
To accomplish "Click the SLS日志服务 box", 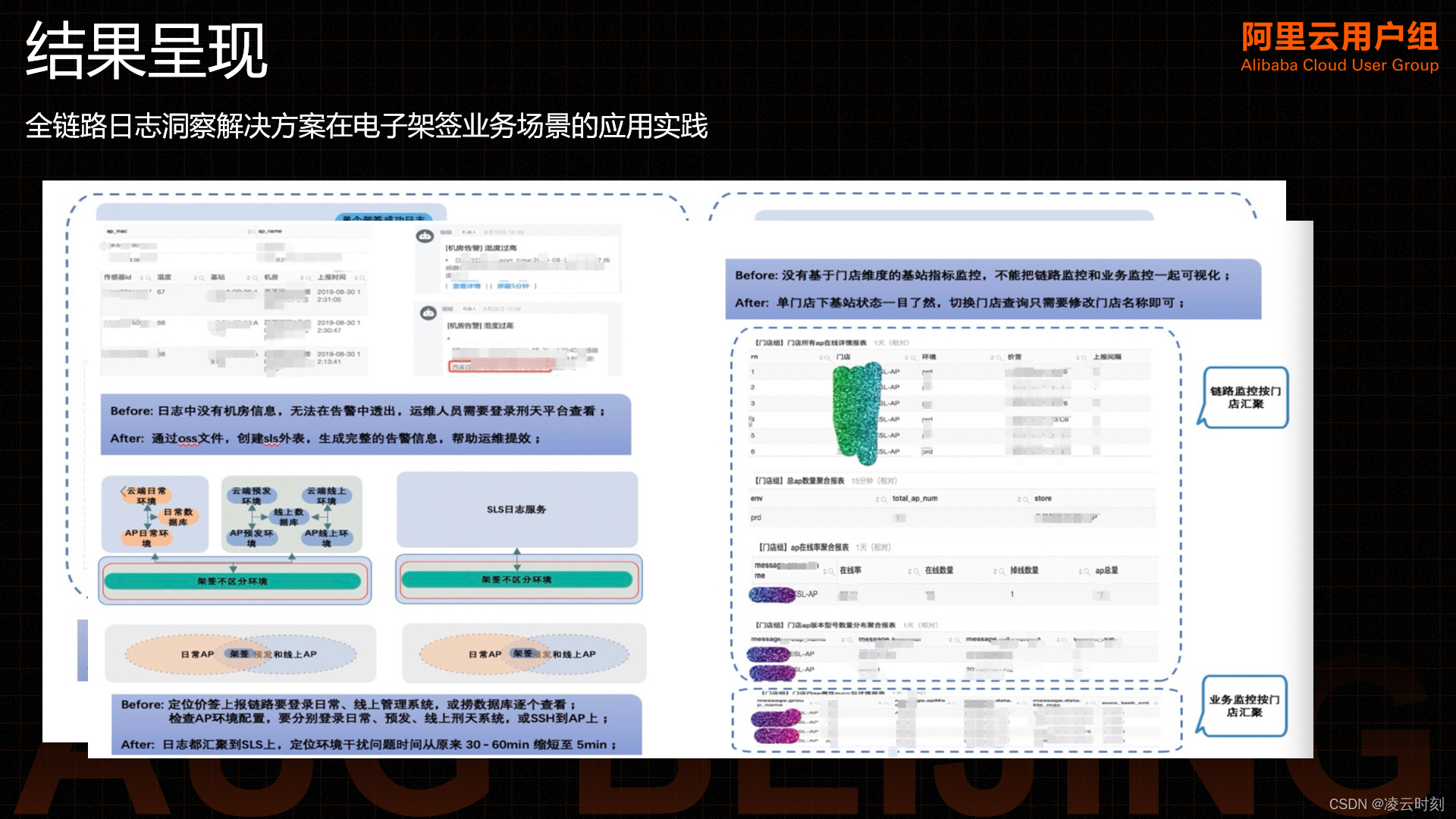I will click(x=516, y=510).
